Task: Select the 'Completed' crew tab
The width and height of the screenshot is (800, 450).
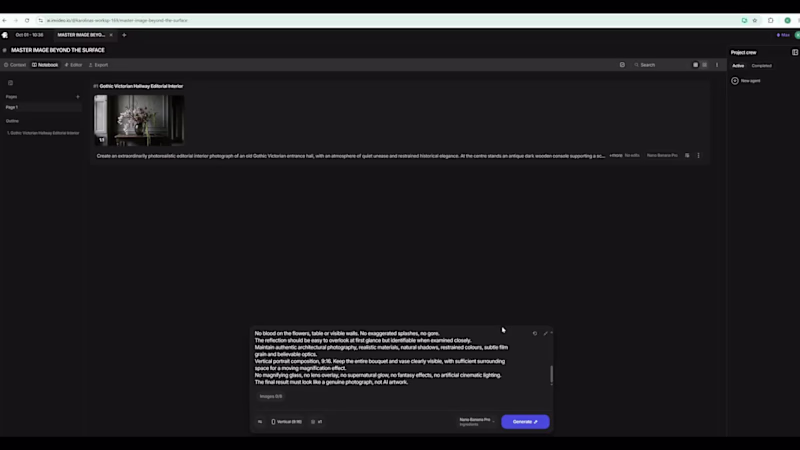Action: (x=761, y=66)
